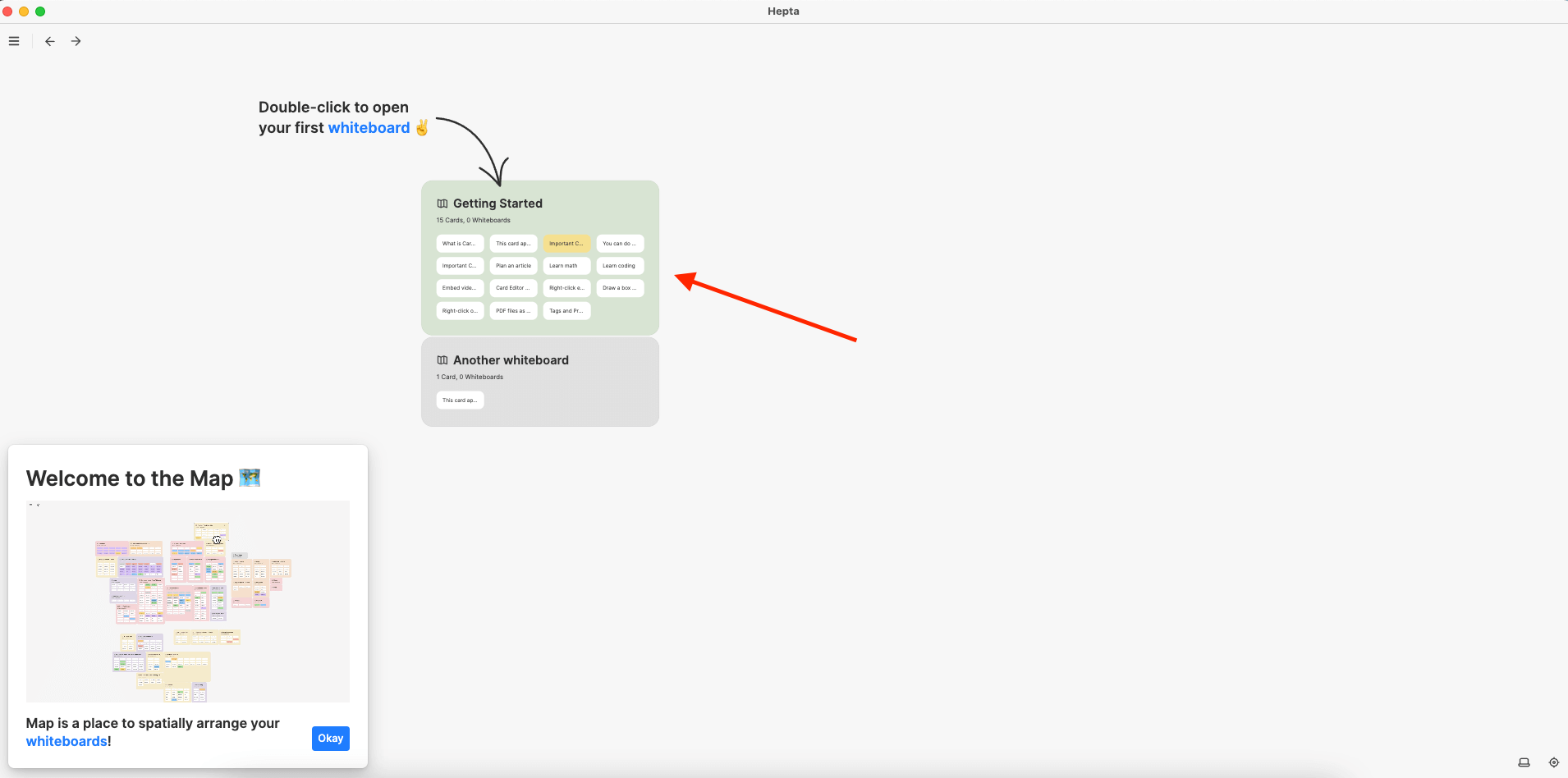Click the map icon beside Another whiteboard
The image size is (1568, 778).
coord(442,360)
